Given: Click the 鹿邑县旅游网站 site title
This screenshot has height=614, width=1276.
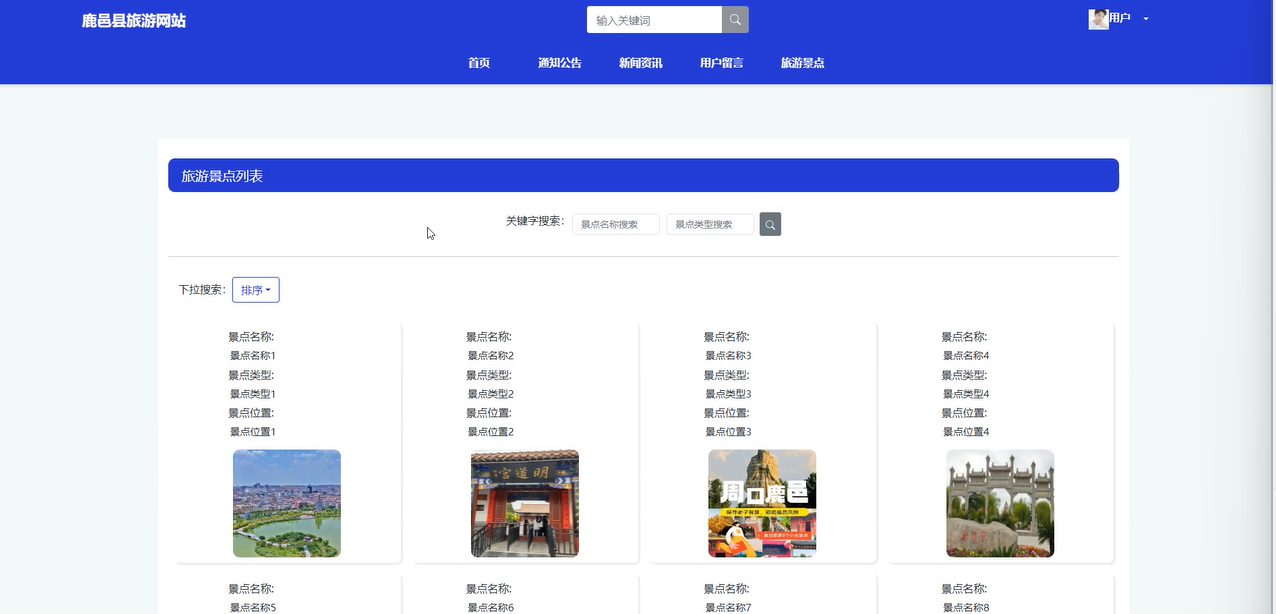Looking at the screenshot, I should tap(134, 21).
